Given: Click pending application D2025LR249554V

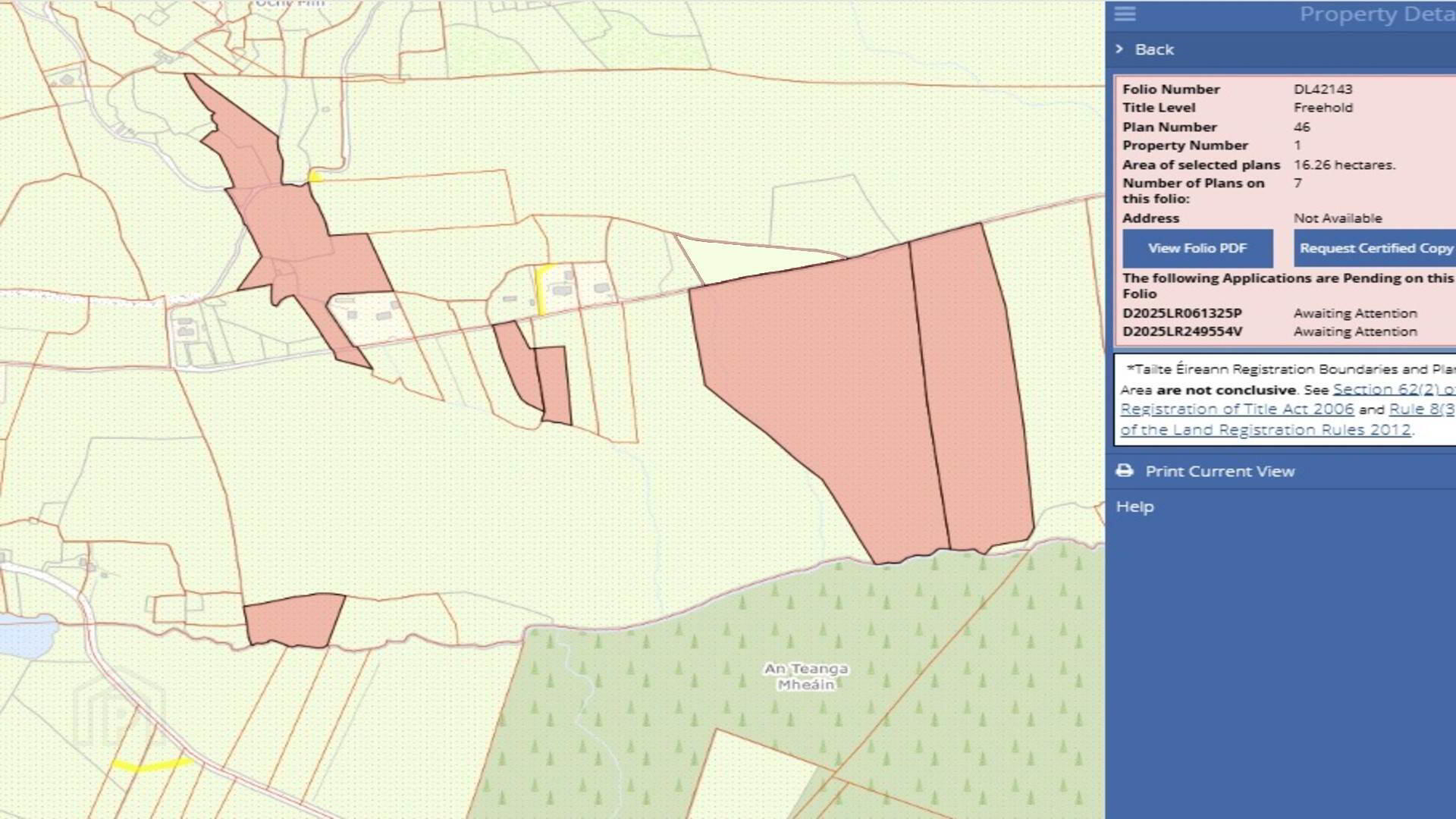Looking at the screenshot, I should point(1182,331).
